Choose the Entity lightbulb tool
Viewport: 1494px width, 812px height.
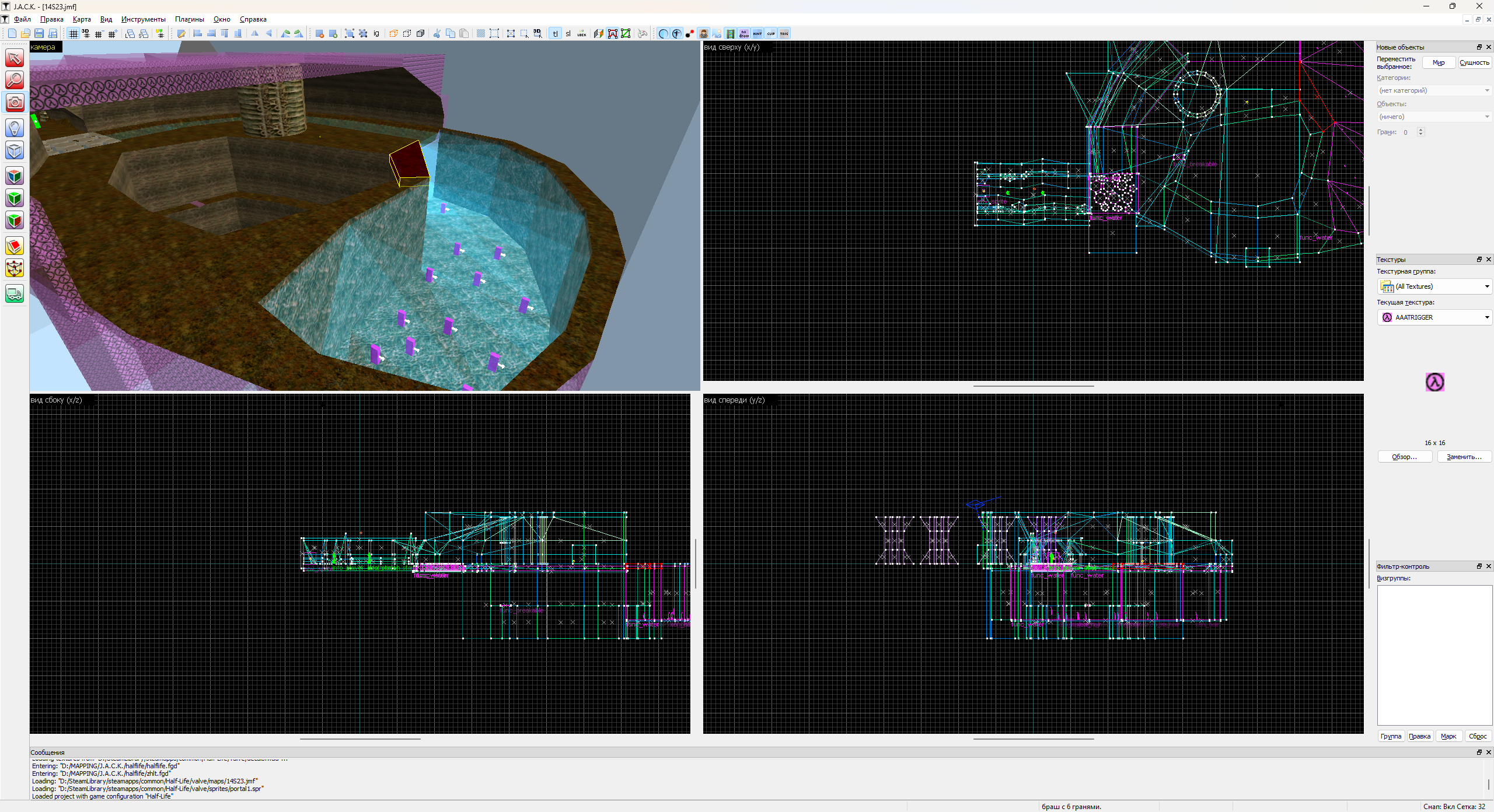15,128
